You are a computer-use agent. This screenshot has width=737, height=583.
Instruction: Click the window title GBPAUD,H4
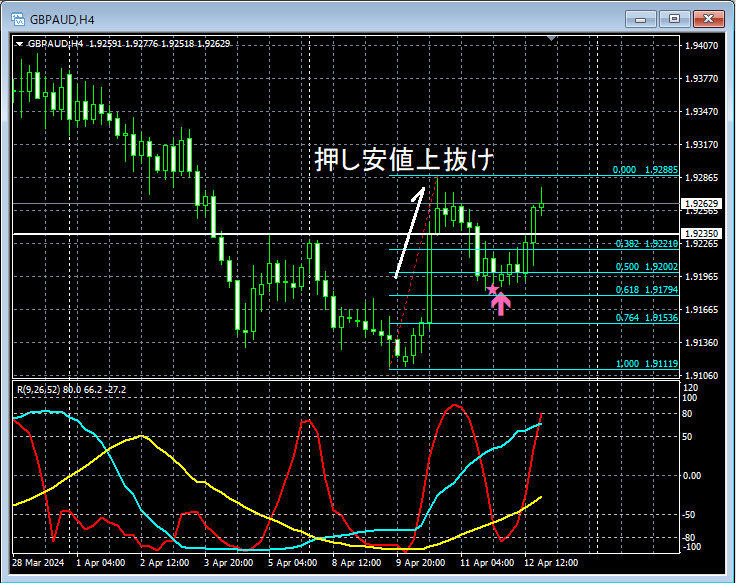(62, 20)
